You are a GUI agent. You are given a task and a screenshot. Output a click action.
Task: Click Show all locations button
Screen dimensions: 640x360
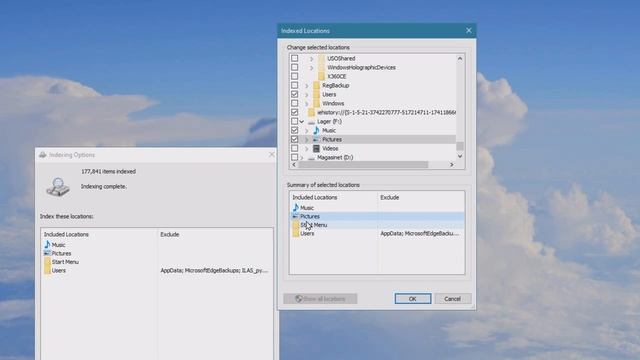coord(320,299)
